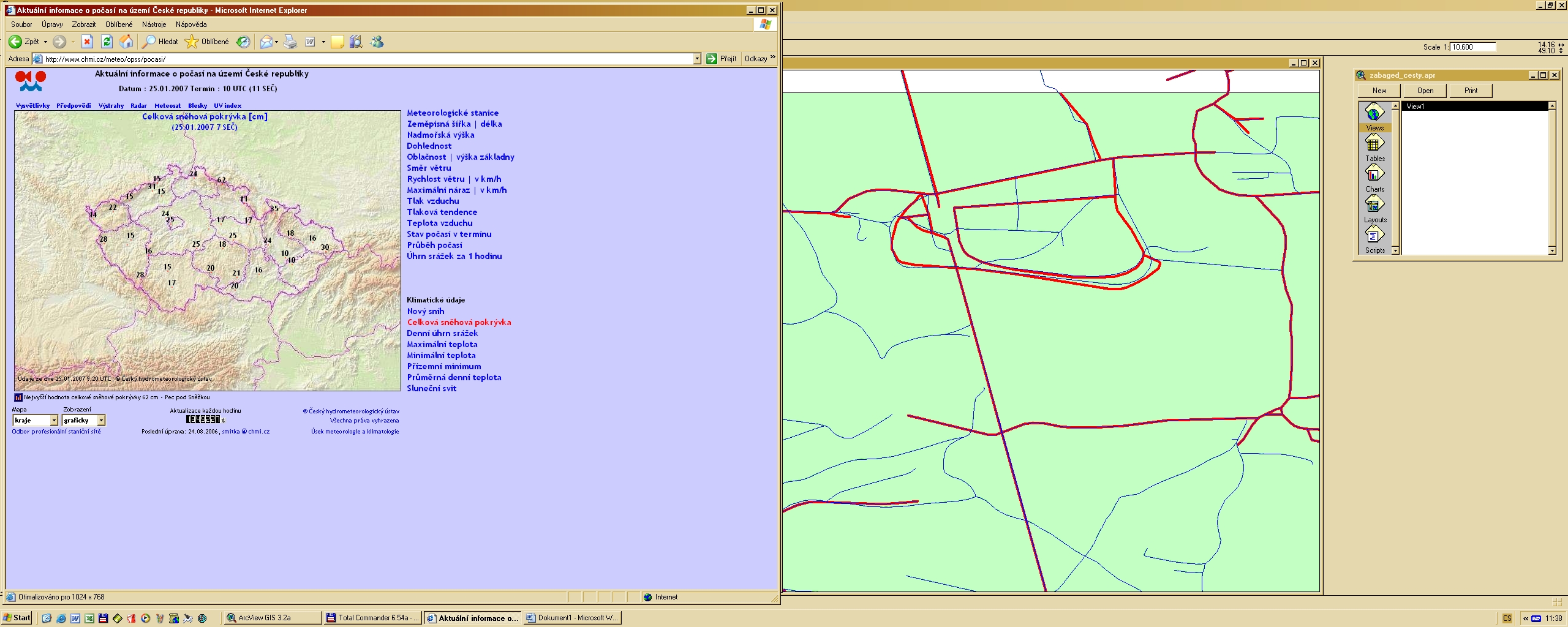The image size is (1568, 627).
Task: Open the Dohlednost link
Action: click(429, 146)
